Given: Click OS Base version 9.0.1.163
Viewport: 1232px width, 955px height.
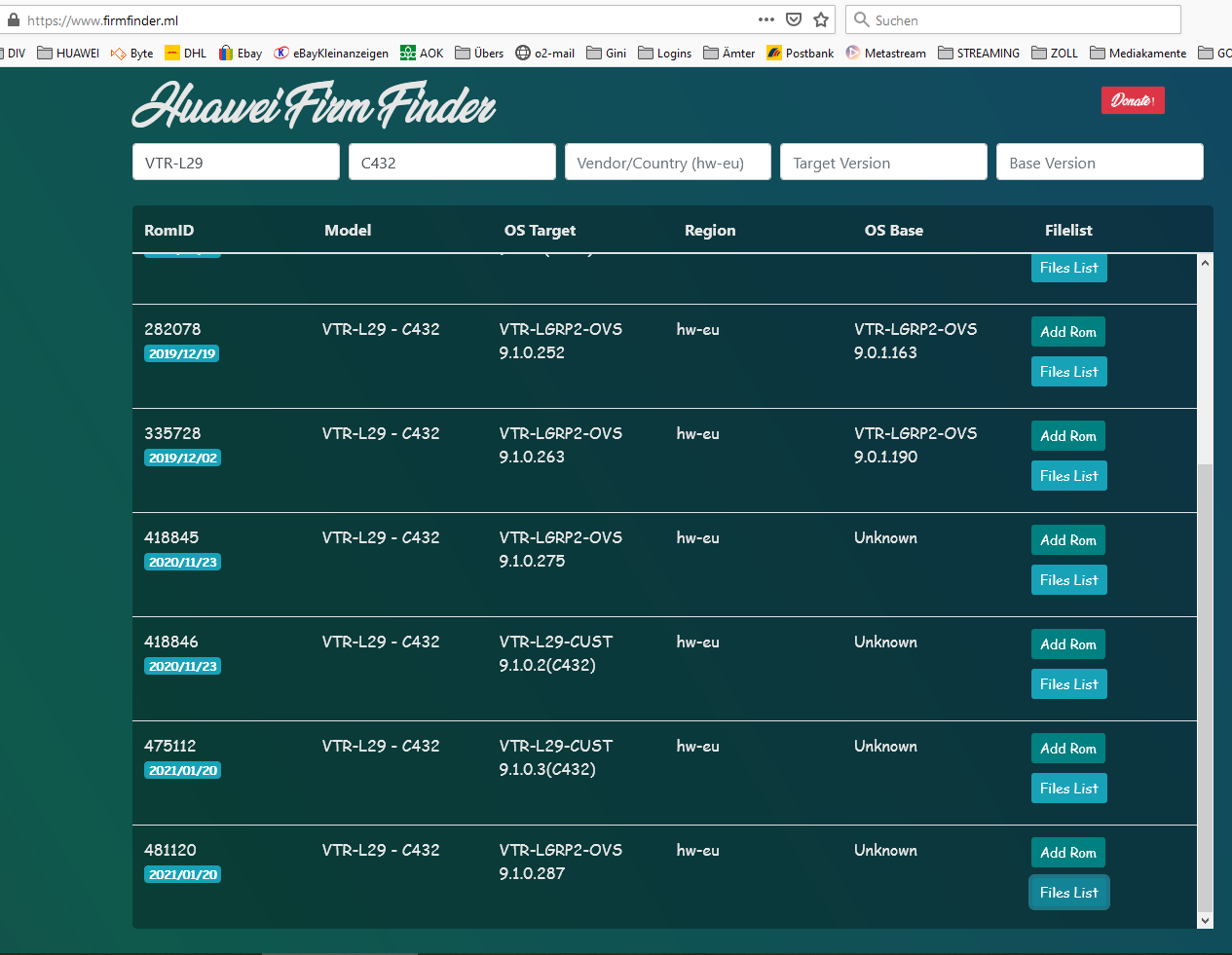Looking at the screenshot, I should pyautogui.click(x=885, y=353).
